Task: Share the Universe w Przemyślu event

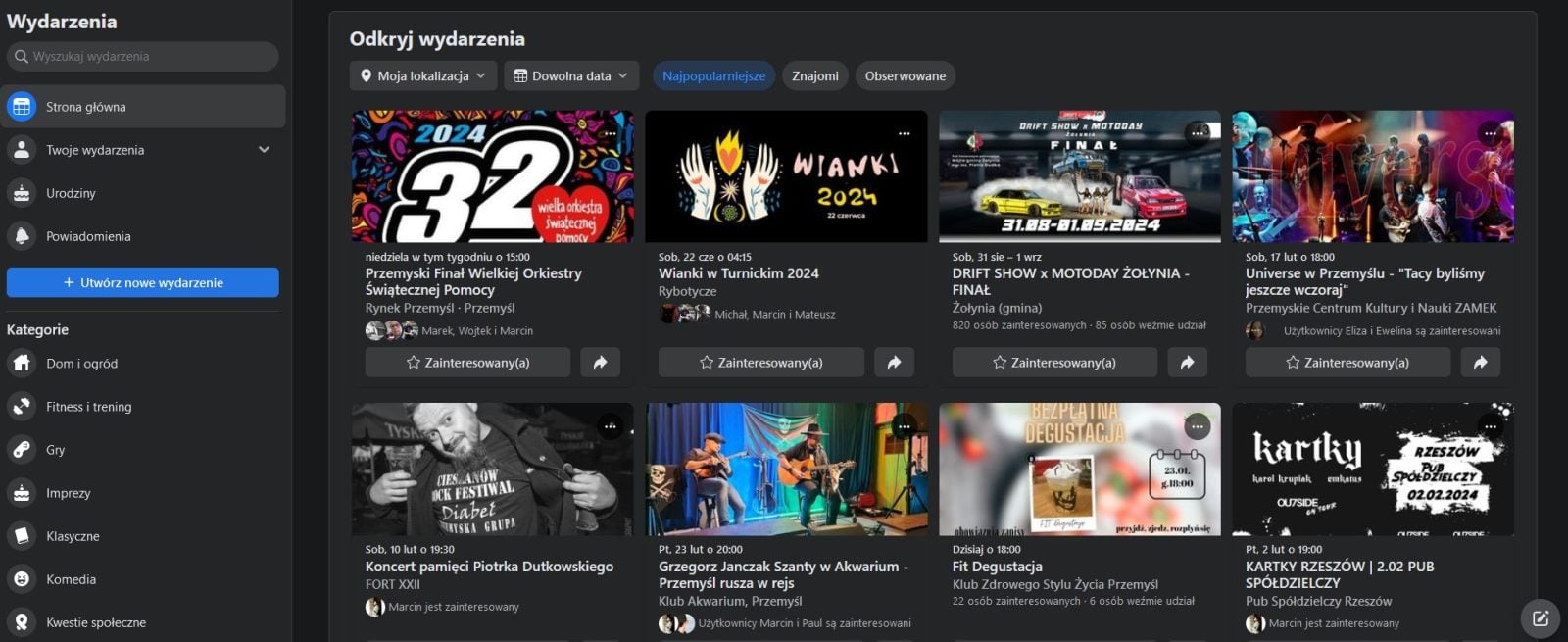Action: (1480, 363)
